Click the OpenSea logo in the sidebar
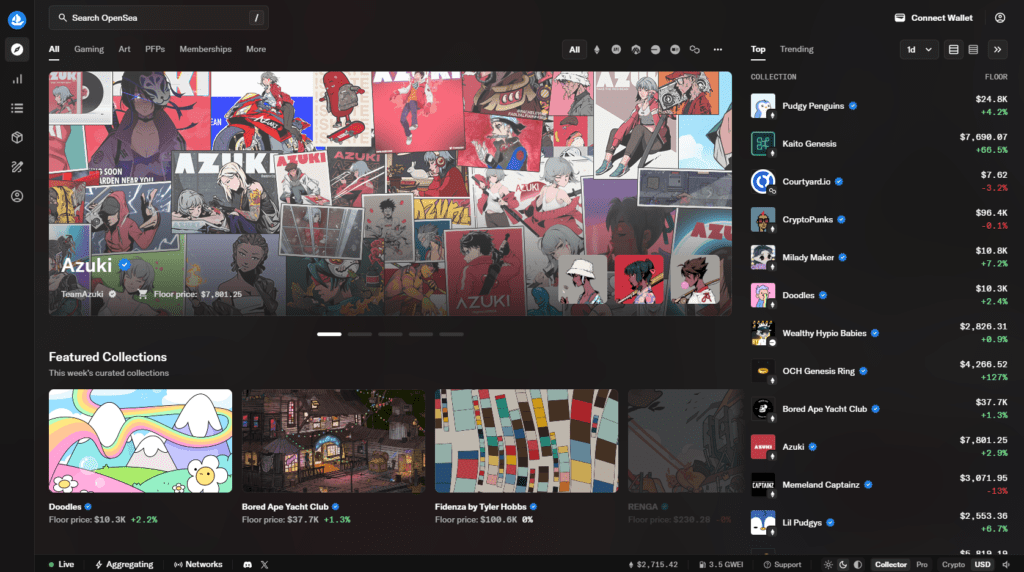The width and height of the screenshot is (1024, 572). click(17, 20)
